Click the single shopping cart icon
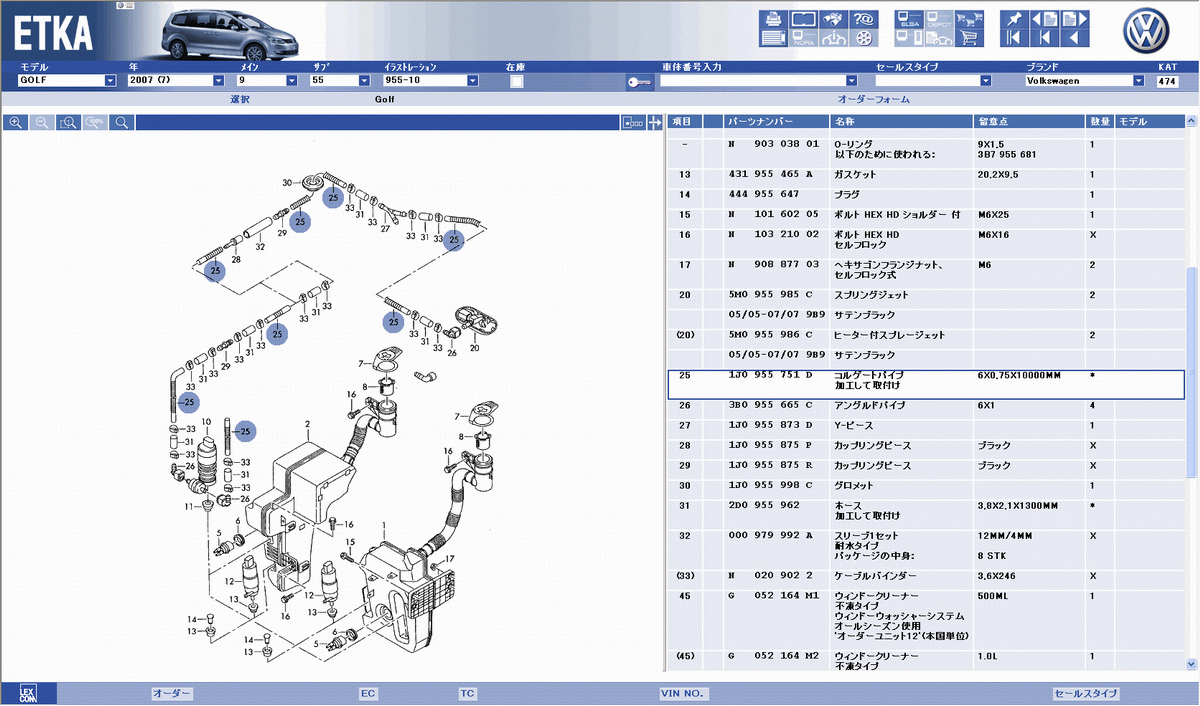The image size is (1200, 706). click(968, 38)
